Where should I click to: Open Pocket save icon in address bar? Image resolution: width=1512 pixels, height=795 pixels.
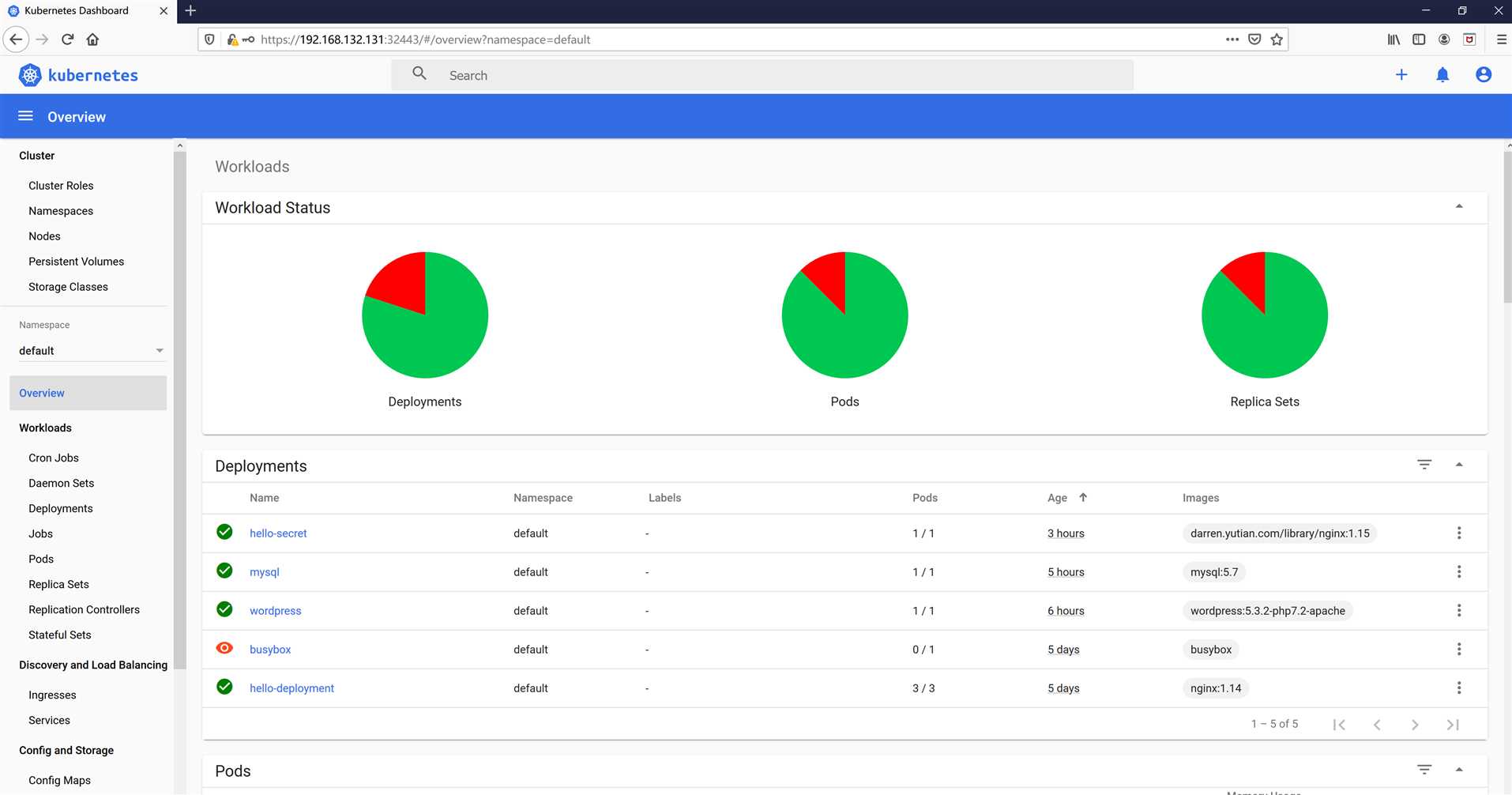pyautogui.click(x=1254, y=40)
